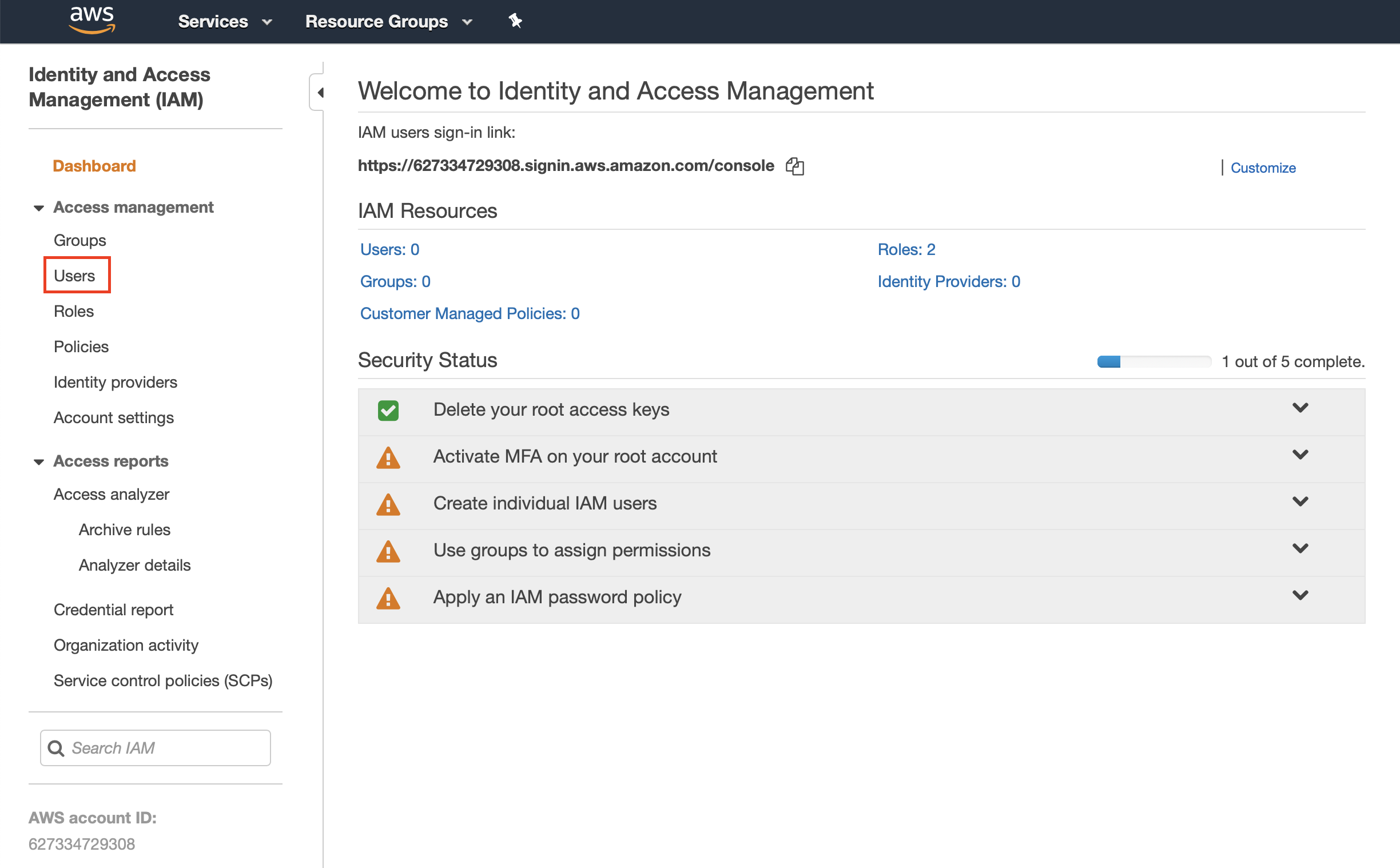
Task: Open Policies in the sidebar
Action: click(x=81, y=347)
